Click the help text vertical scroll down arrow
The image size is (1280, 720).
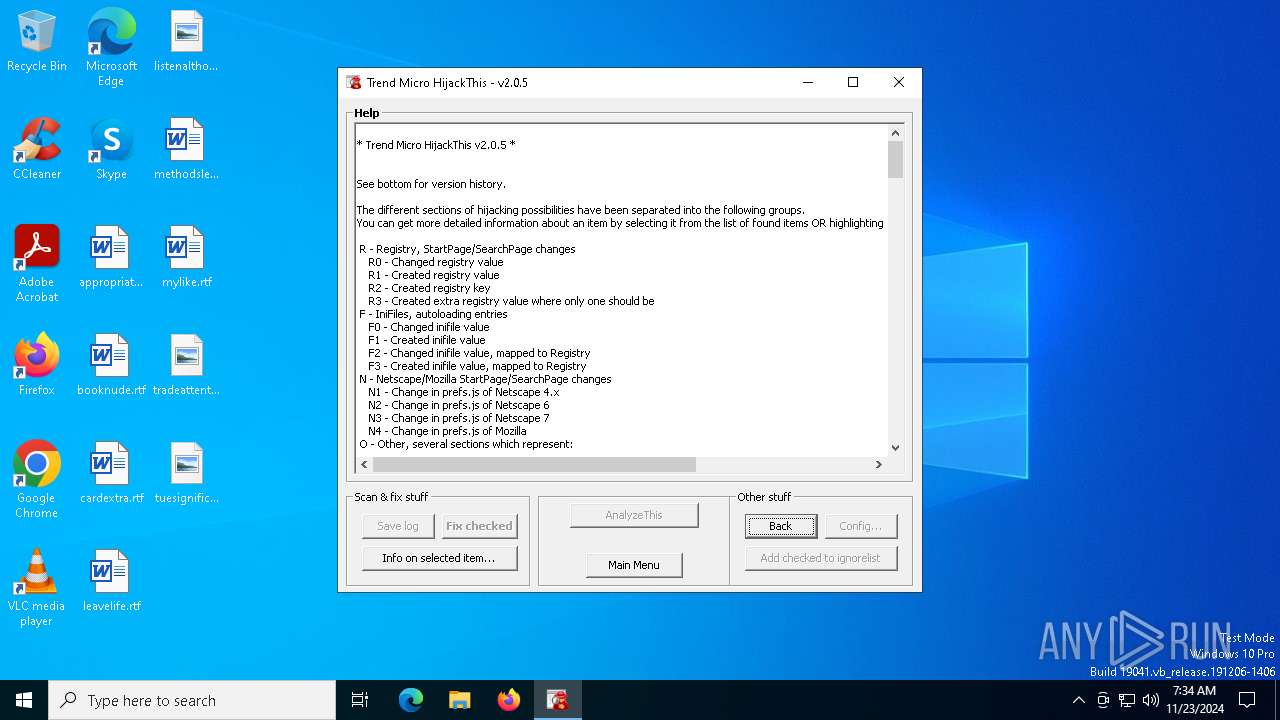point(895,448)
